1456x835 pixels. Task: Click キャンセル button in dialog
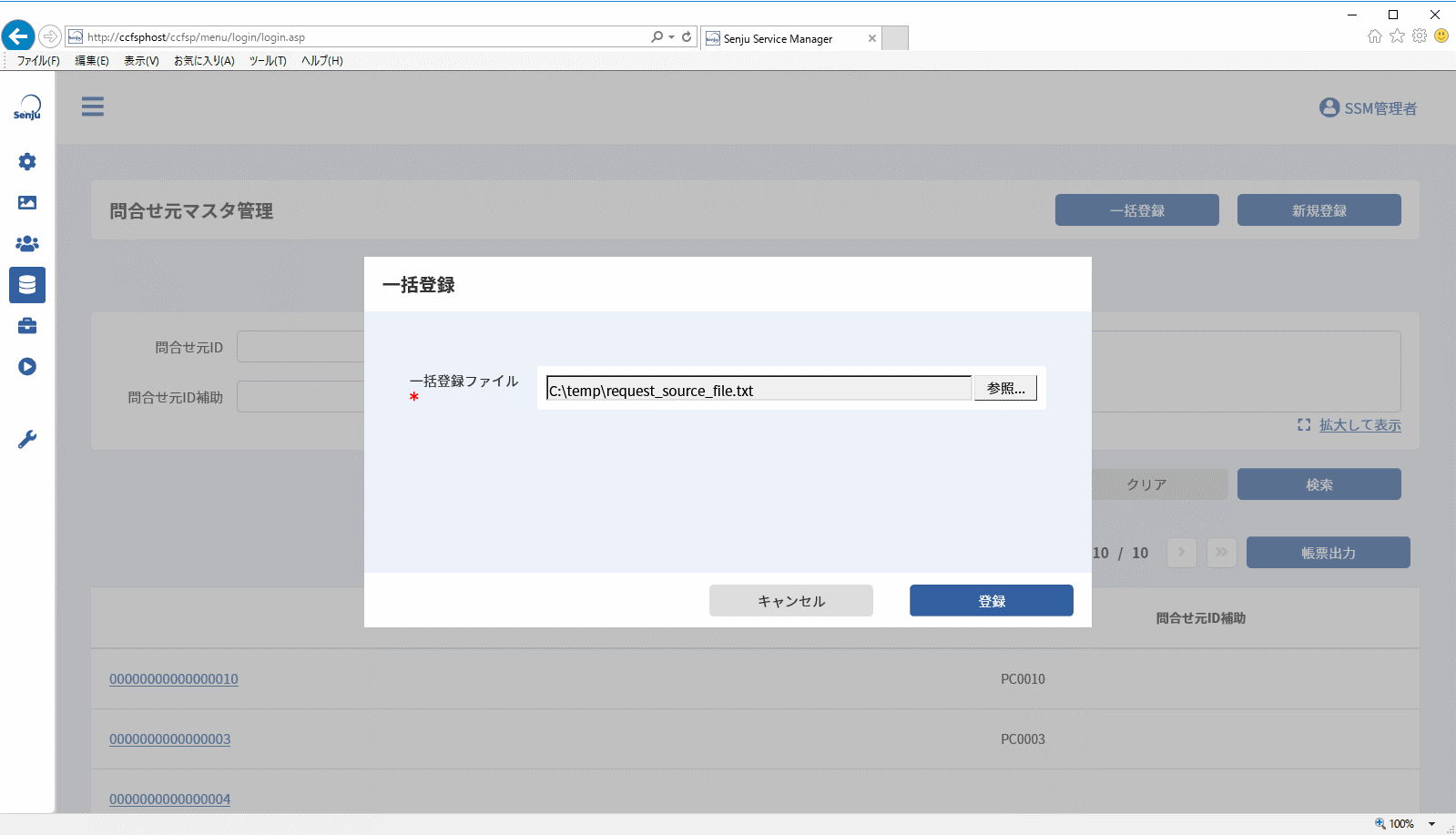(791, 601)
